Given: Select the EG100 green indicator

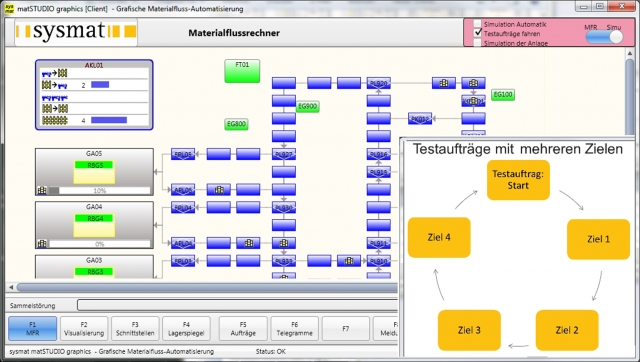Looking at the screenshot, I should (503, 95).
